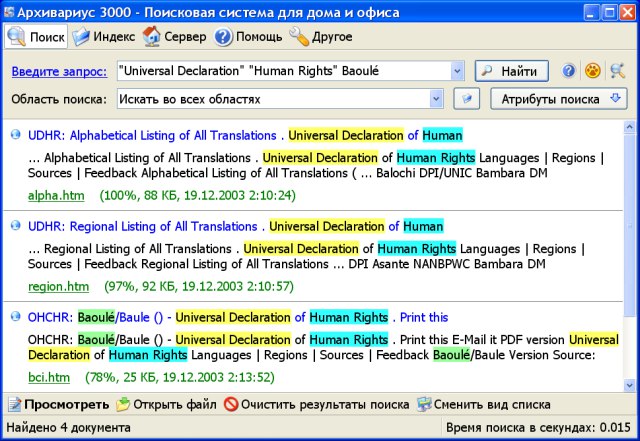640x441 pixels.
Task: Open the Помощь tab
Action: coord(248,37)
